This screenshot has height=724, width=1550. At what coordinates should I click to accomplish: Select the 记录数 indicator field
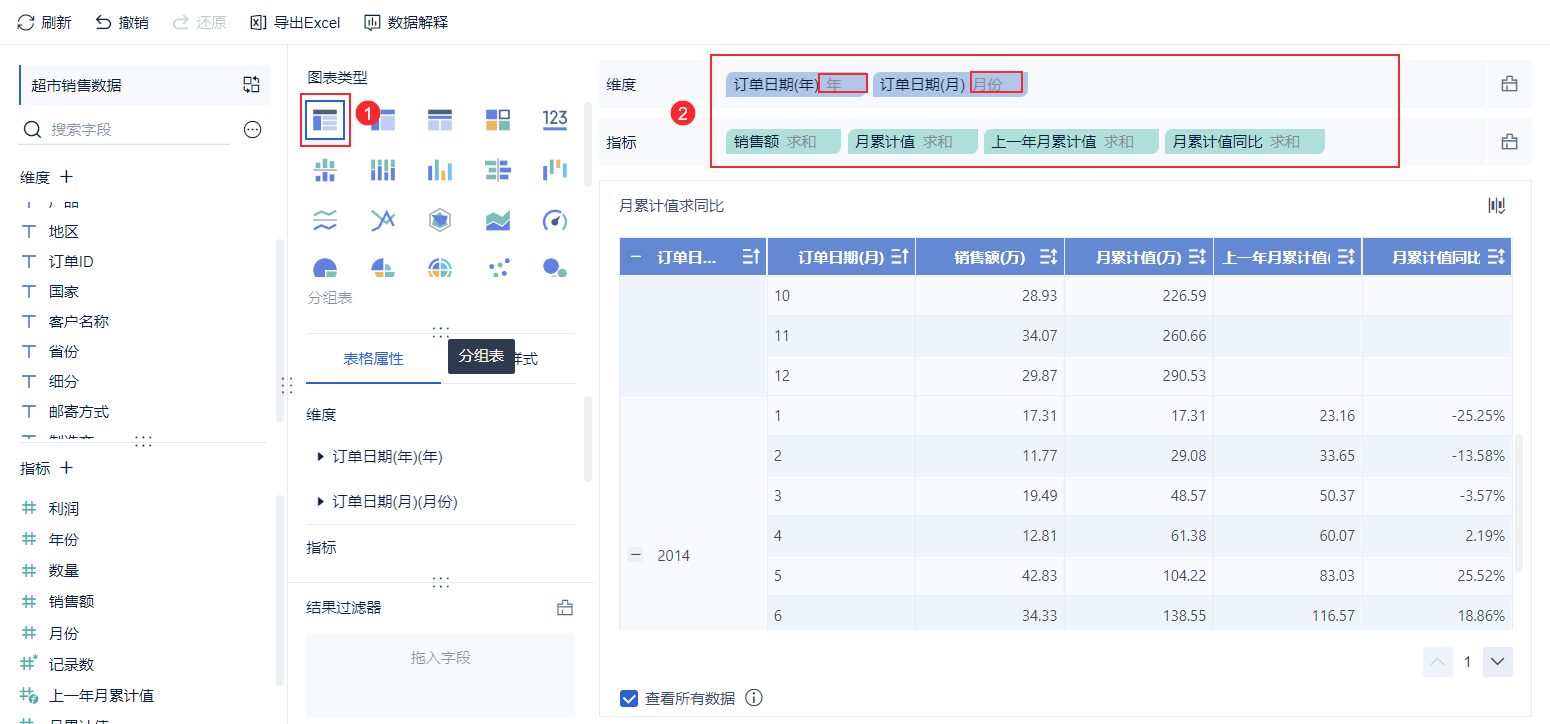pos(71,664)
